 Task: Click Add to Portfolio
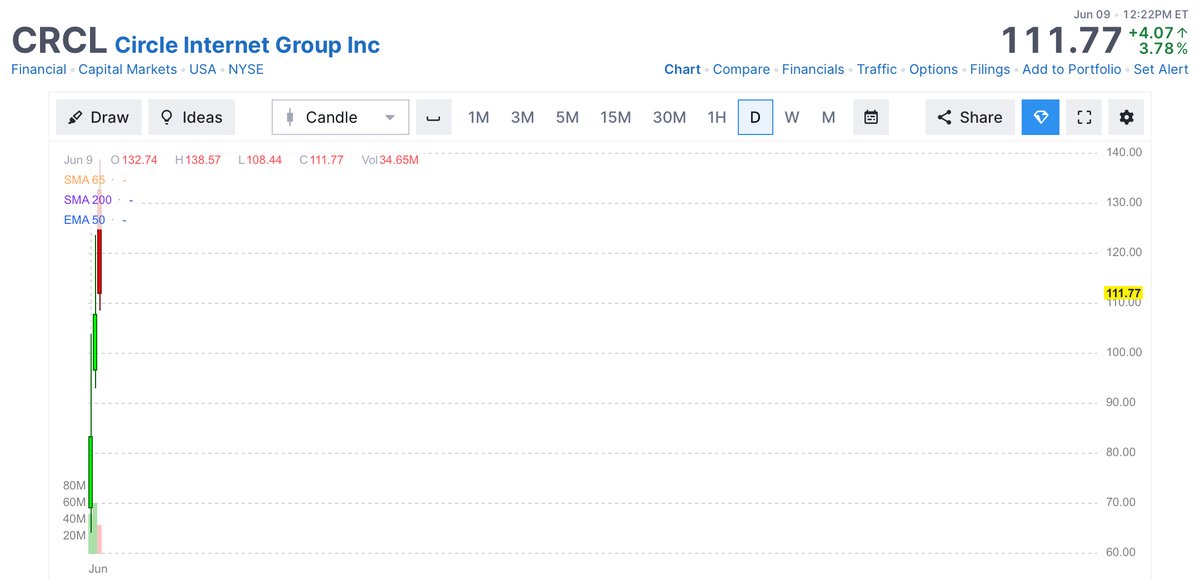coord(1071,69)
